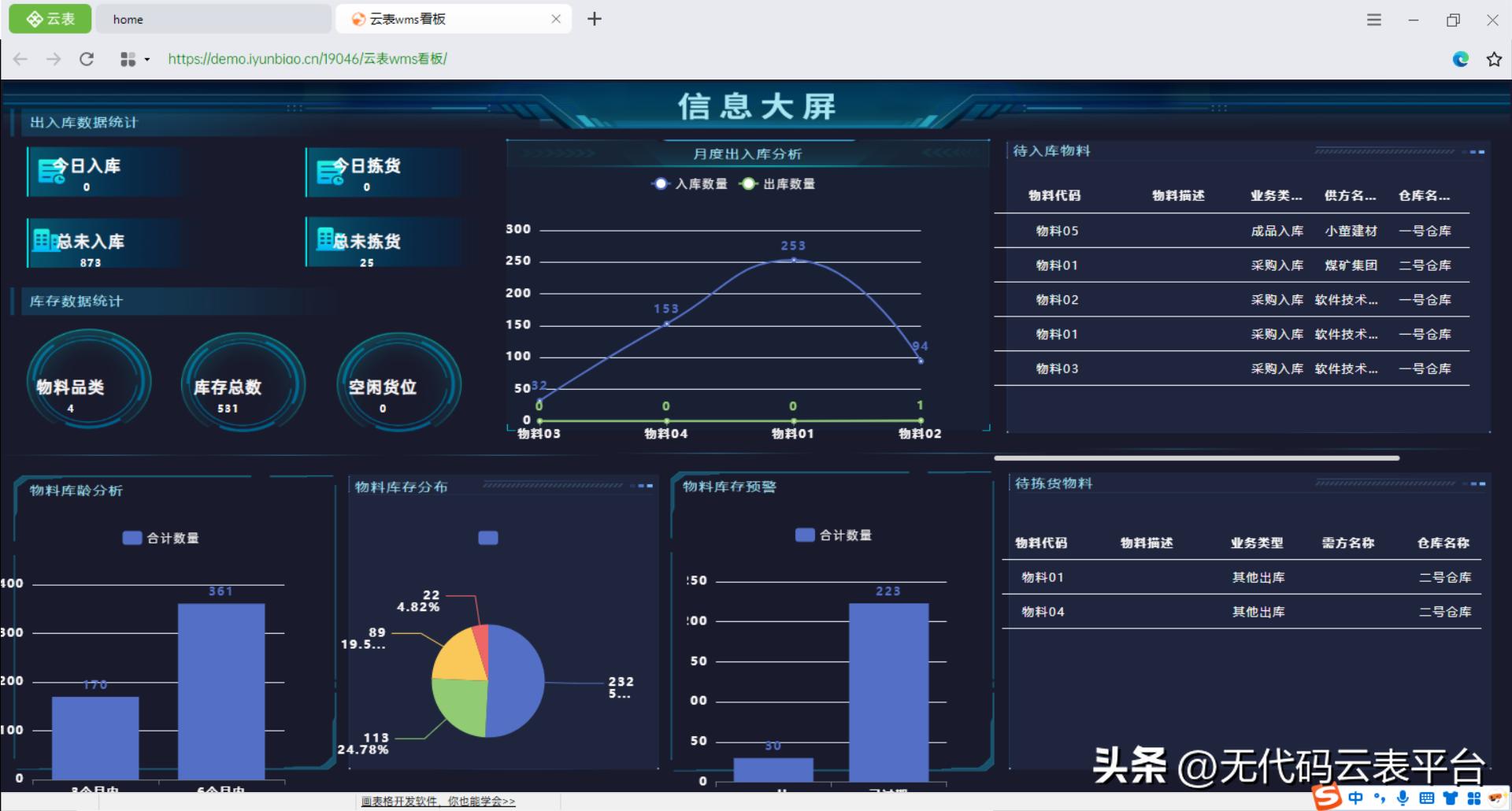The height and width of the screenshot is (811, 1512).
Task: Refresh the current page
Action: tap(87, 59)
